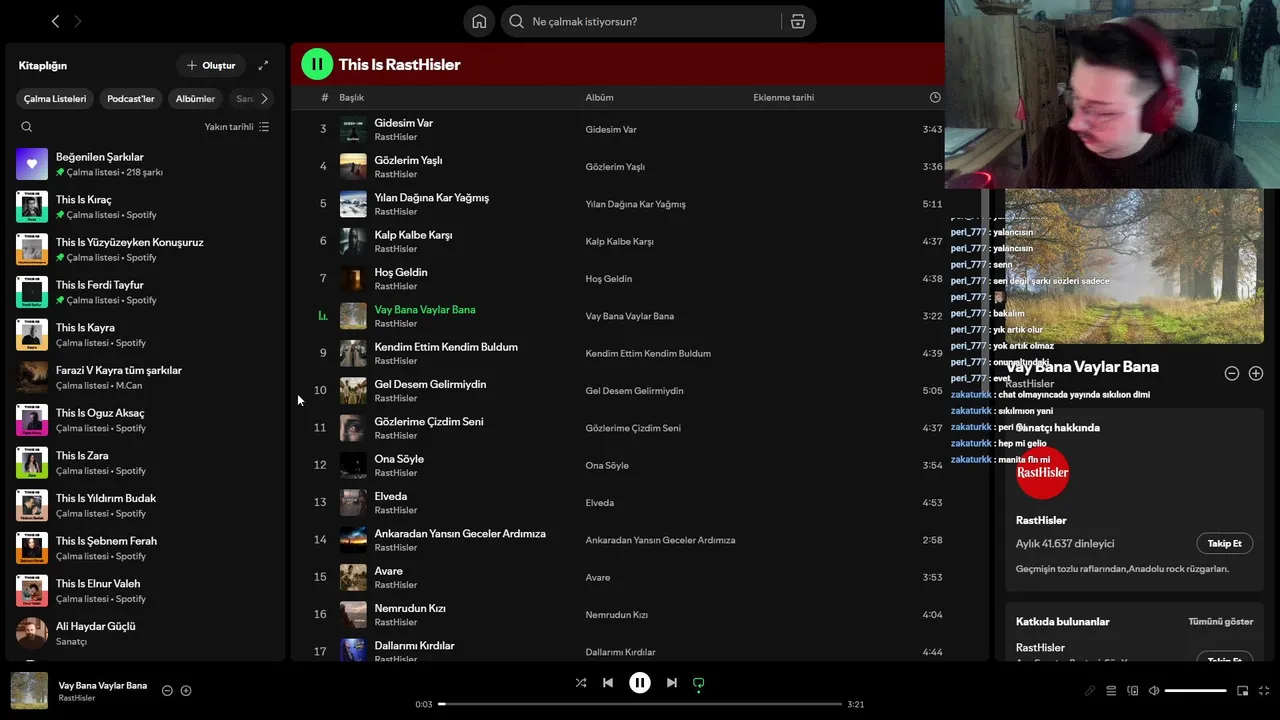Search within the library using magnifier icon
The image size is (1280, 720).
point(27,127)
